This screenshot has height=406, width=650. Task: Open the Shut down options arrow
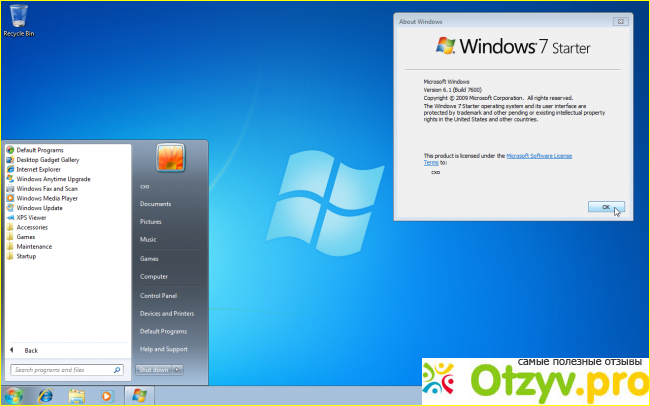click(178, 370)
